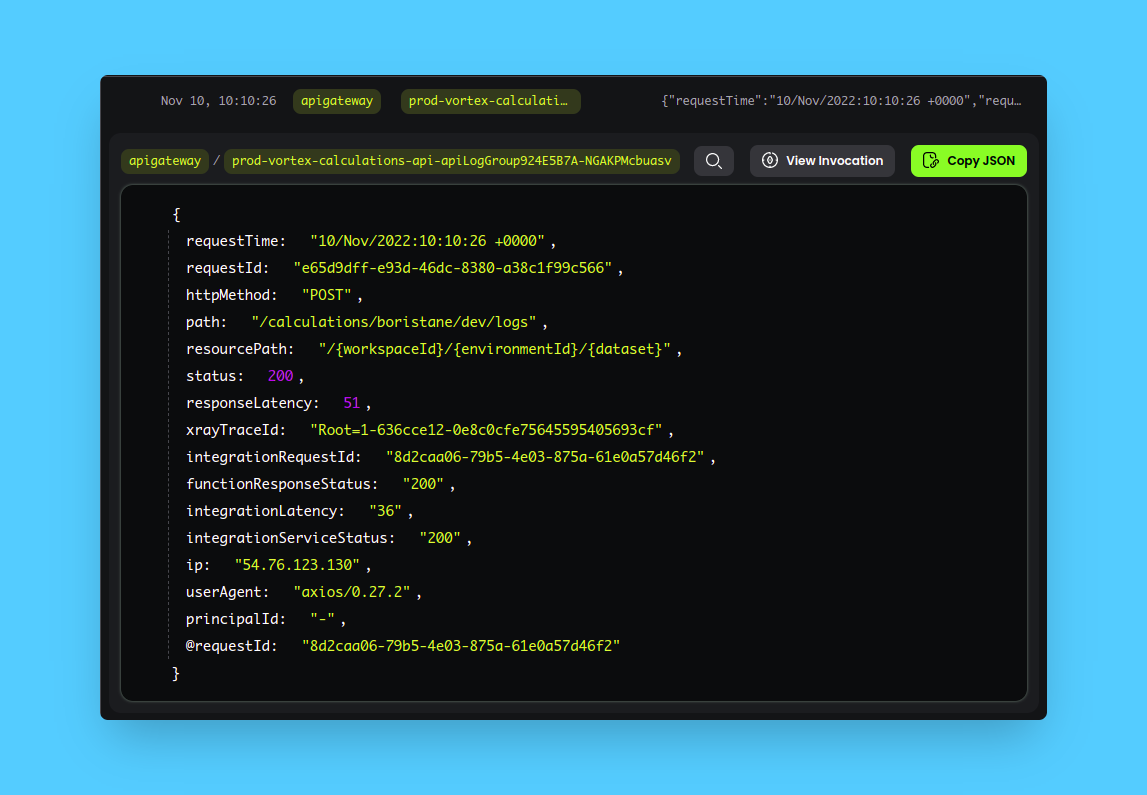This screenshot has height=795, width=1147.
Task: Click the View Invocation target icon
Action: point(770,160)
